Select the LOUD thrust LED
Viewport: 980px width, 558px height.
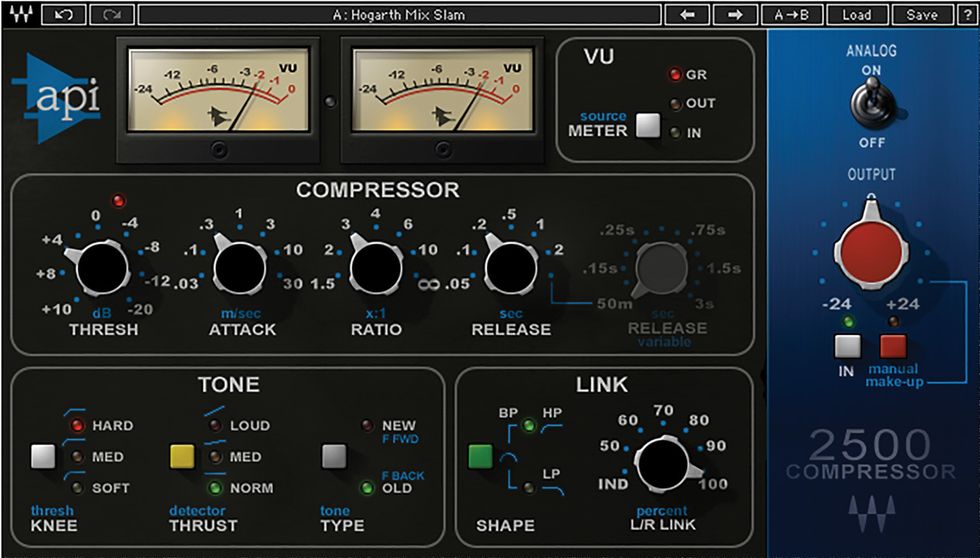pos(216,426)
